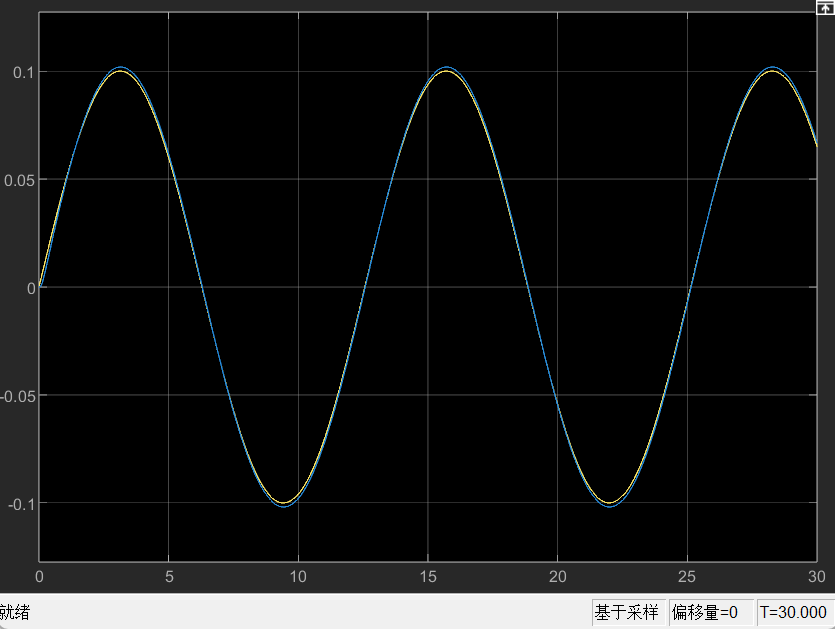Select the third waveform crest past x=25
Screen dimensions: 835x629
771,69
